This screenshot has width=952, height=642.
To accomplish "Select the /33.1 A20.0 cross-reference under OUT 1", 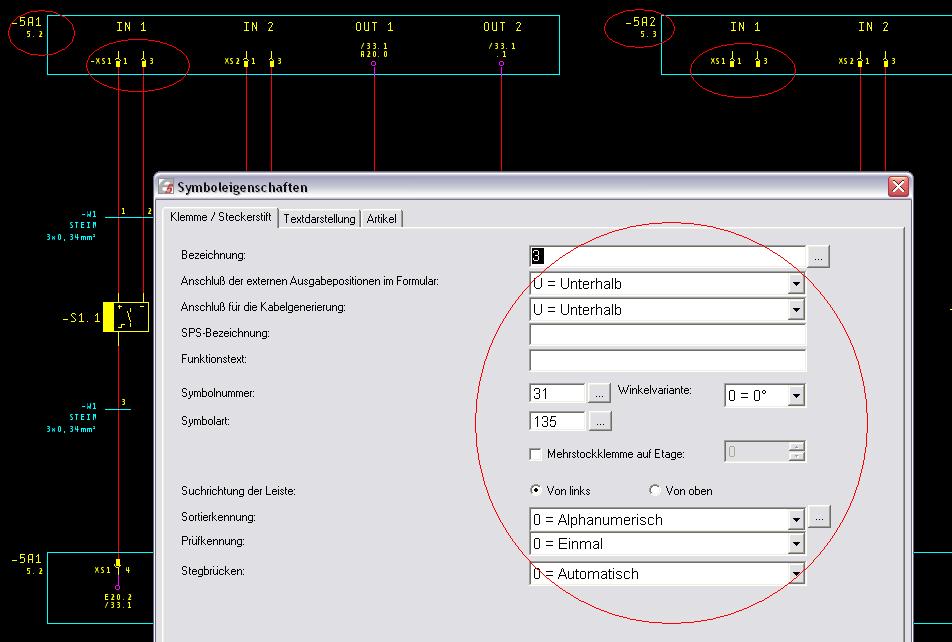I will 374,50.
